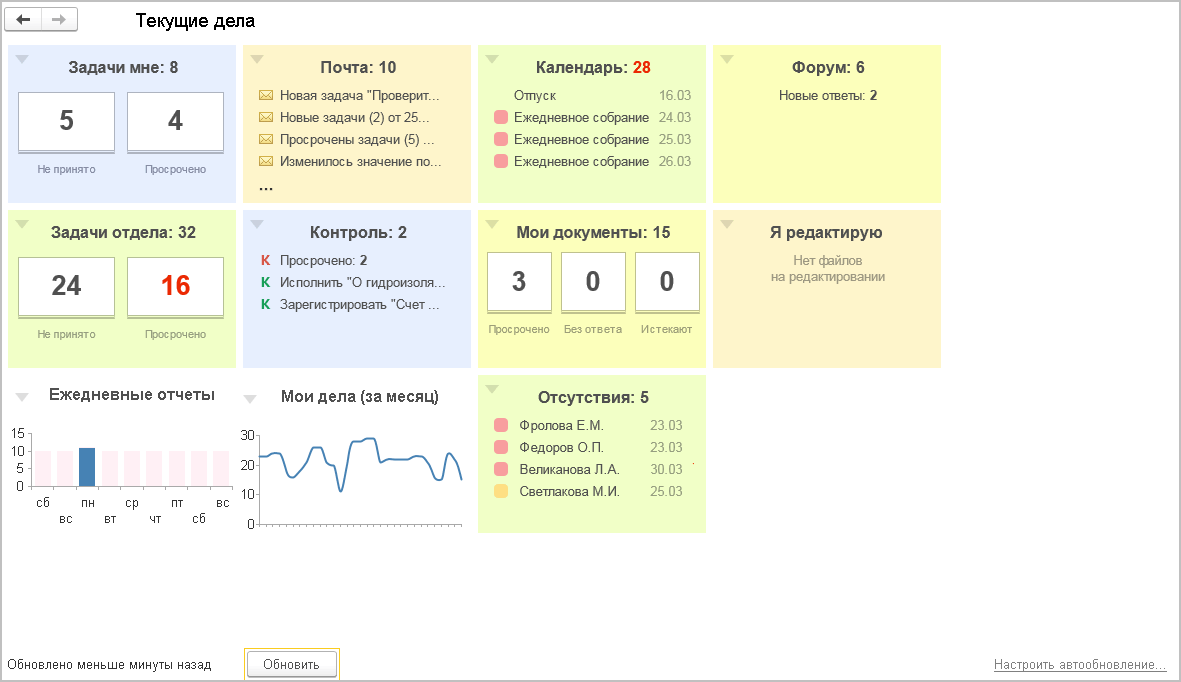The width and height of the screenshot is (1181, 682).
Task: Open Просрочено counter 3 in Мои документы
Action: coord(519,283)
